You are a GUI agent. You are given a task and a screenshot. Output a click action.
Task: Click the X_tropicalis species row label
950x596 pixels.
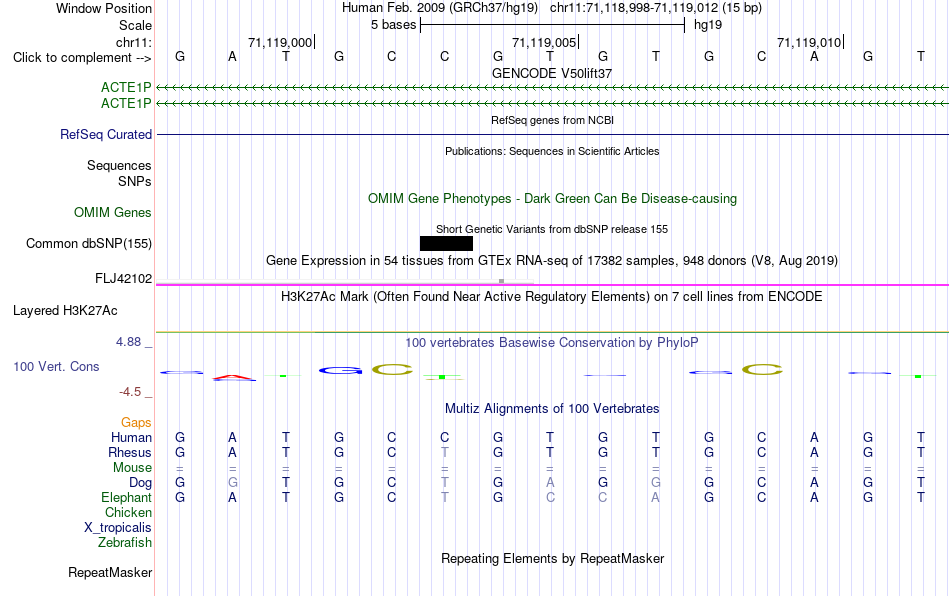tap(118, 528)
